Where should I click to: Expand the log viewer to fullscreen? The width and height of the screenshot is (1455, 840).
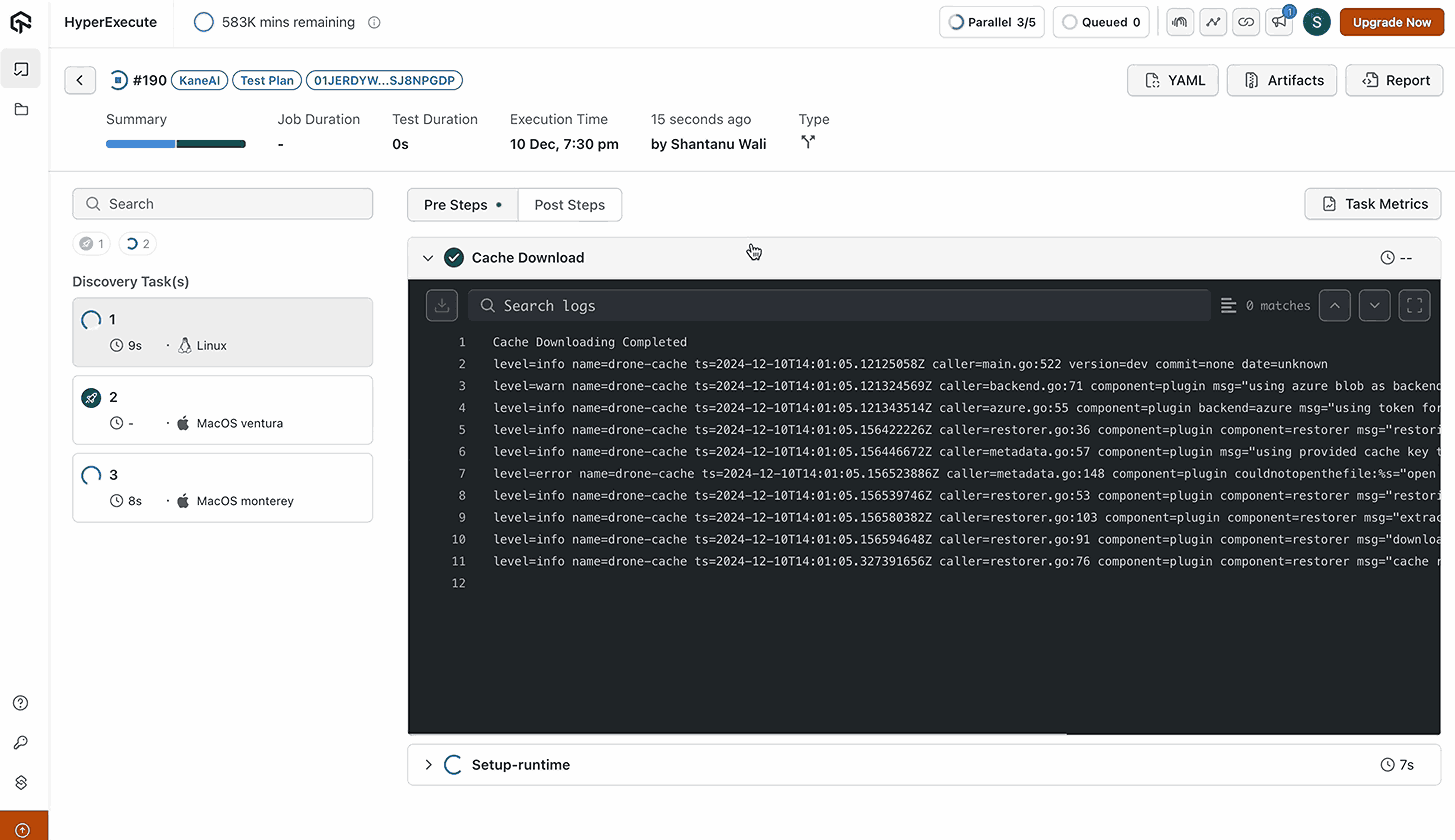point(1414,305)
